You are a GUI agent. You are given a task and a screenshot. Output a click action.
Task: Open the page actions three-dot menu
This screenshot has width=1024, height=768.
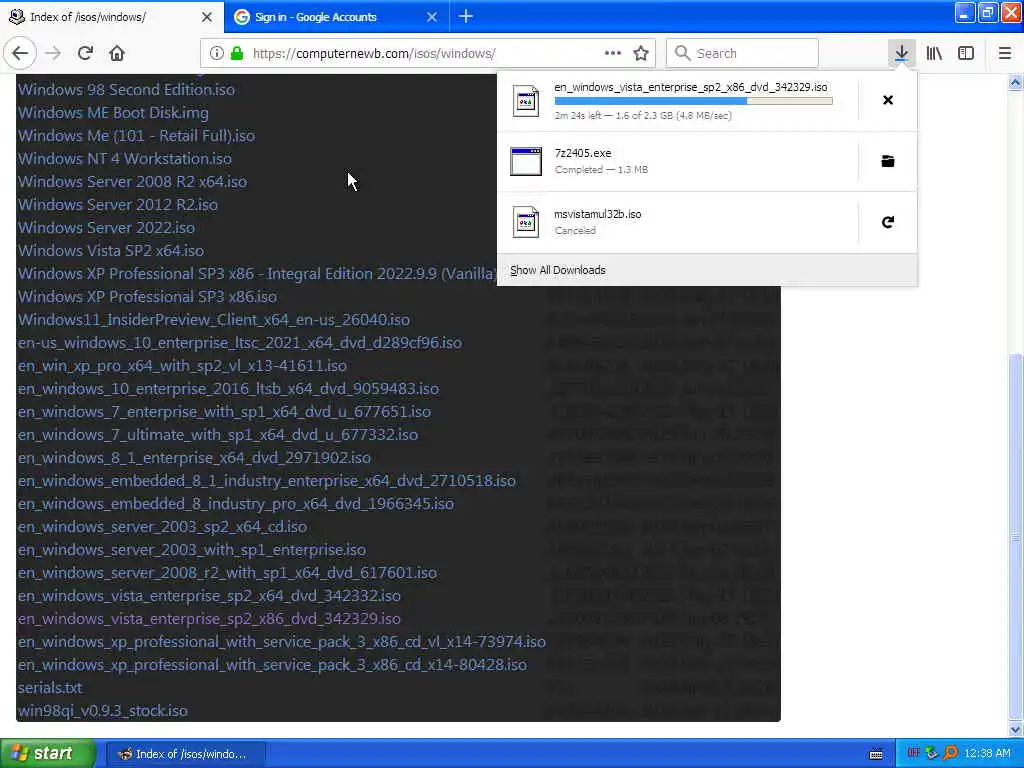[613, 53]
